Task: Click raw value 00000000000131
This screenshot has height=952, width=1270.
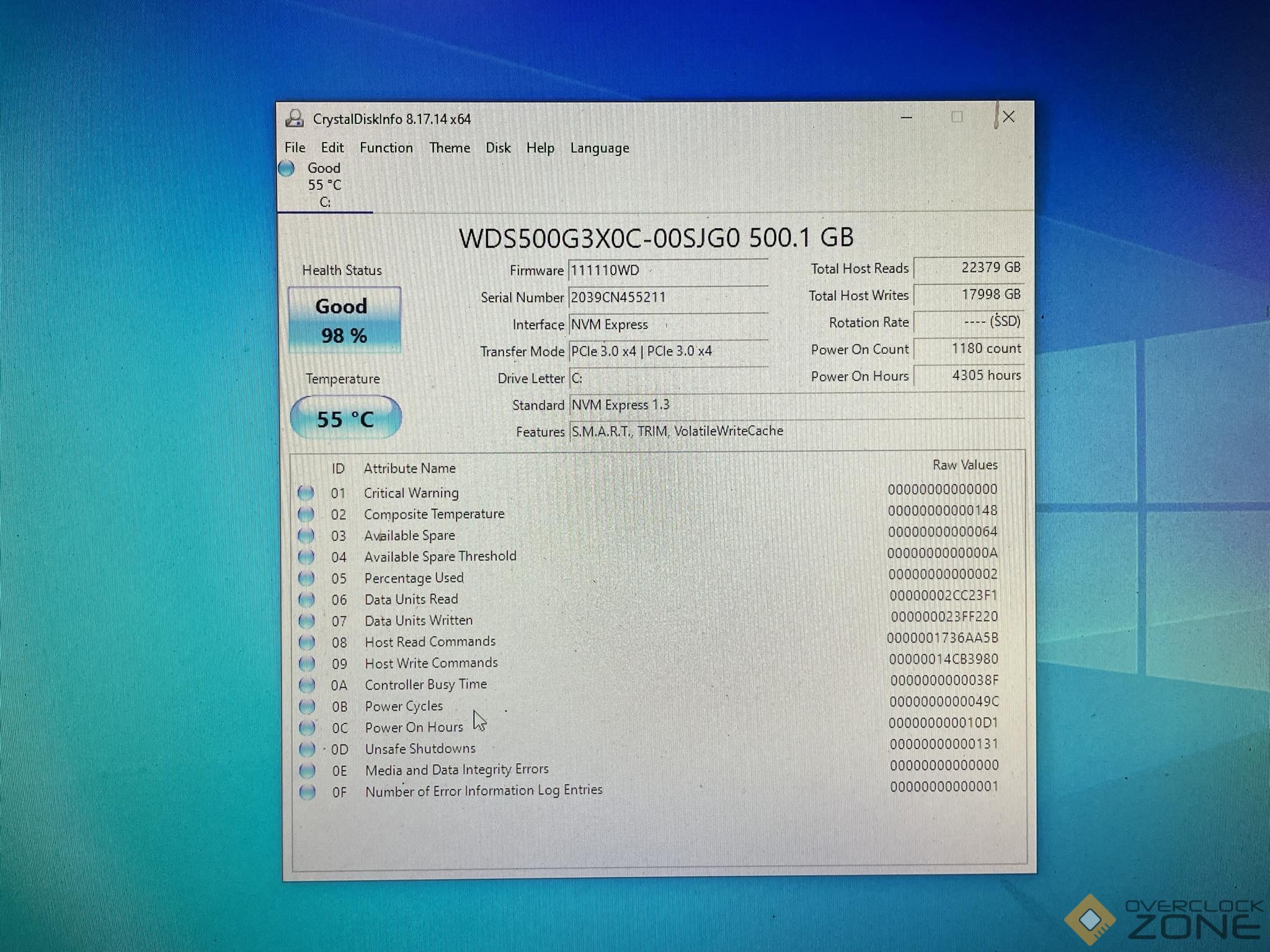Action: (944, 744)
